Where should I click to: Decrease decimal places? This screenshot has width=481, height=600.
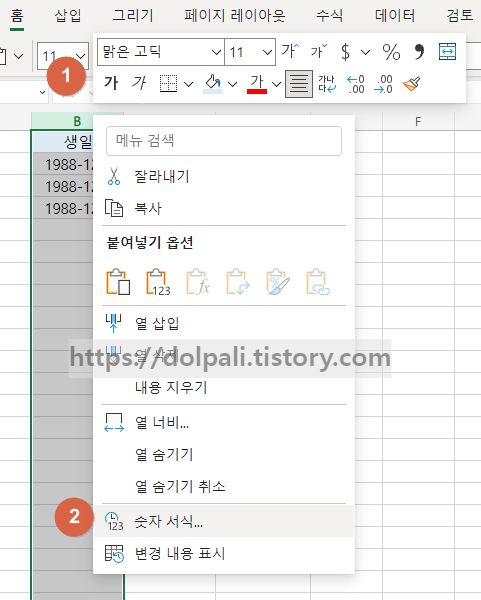384,84
